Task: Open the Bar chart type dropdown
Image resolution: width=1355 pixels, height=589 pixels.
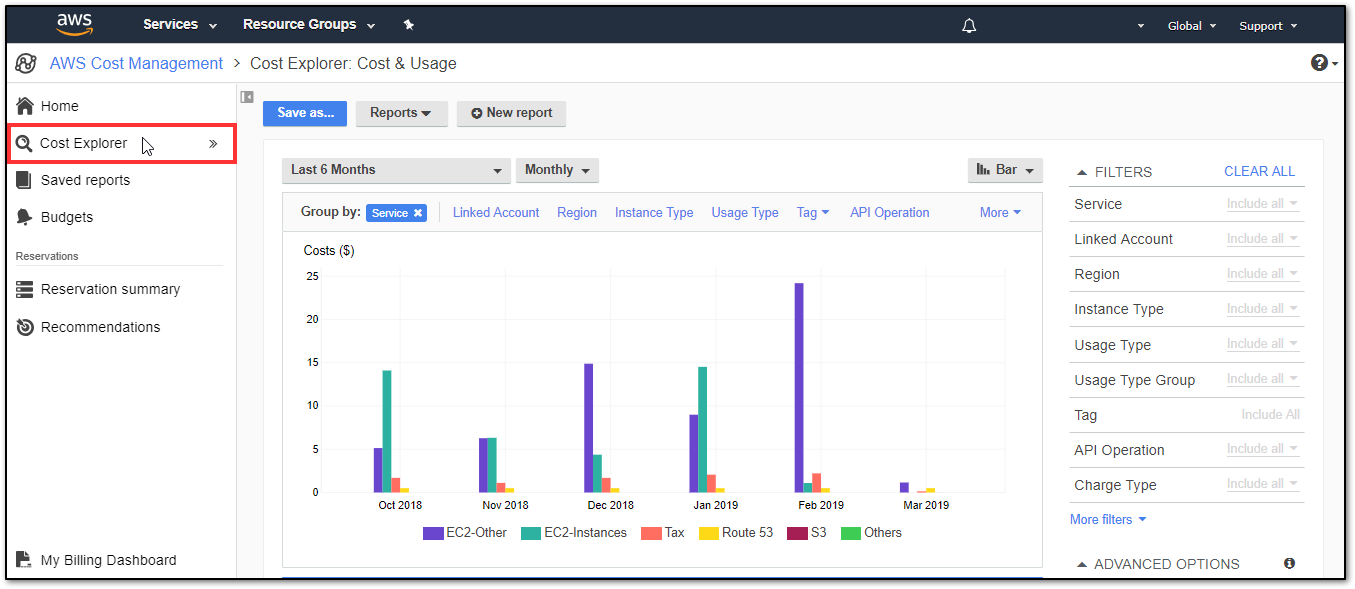Action: (1005, 170)
